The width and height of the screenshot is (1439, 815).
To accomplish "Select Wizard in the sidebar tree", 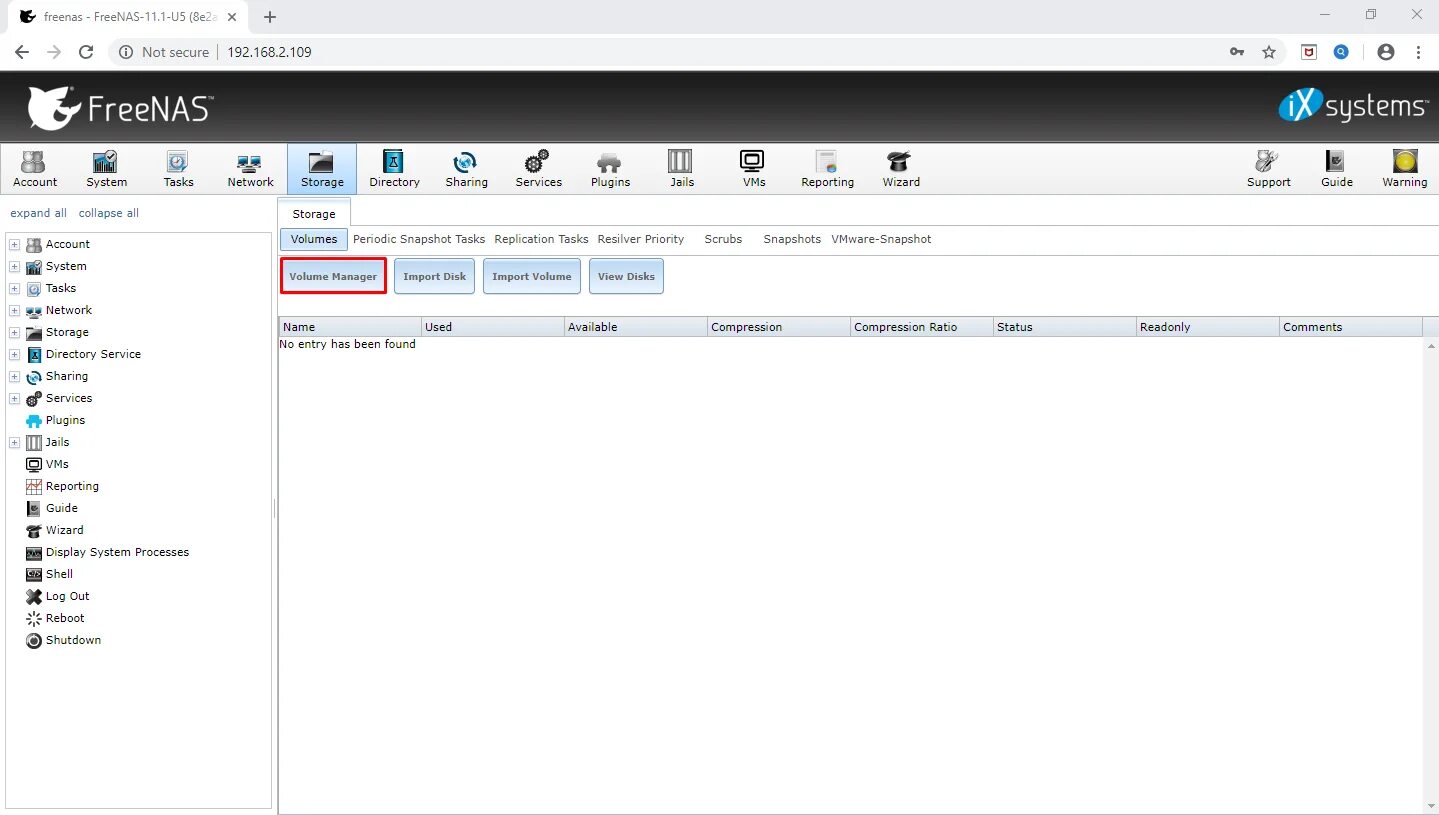I will coord(64,530).
